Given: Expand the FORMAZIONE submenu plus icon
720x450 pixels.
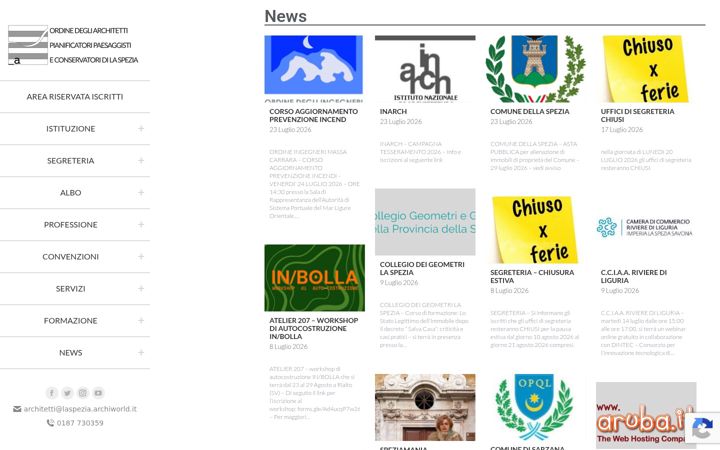Looking at the screenshot, I should [141, 321].
